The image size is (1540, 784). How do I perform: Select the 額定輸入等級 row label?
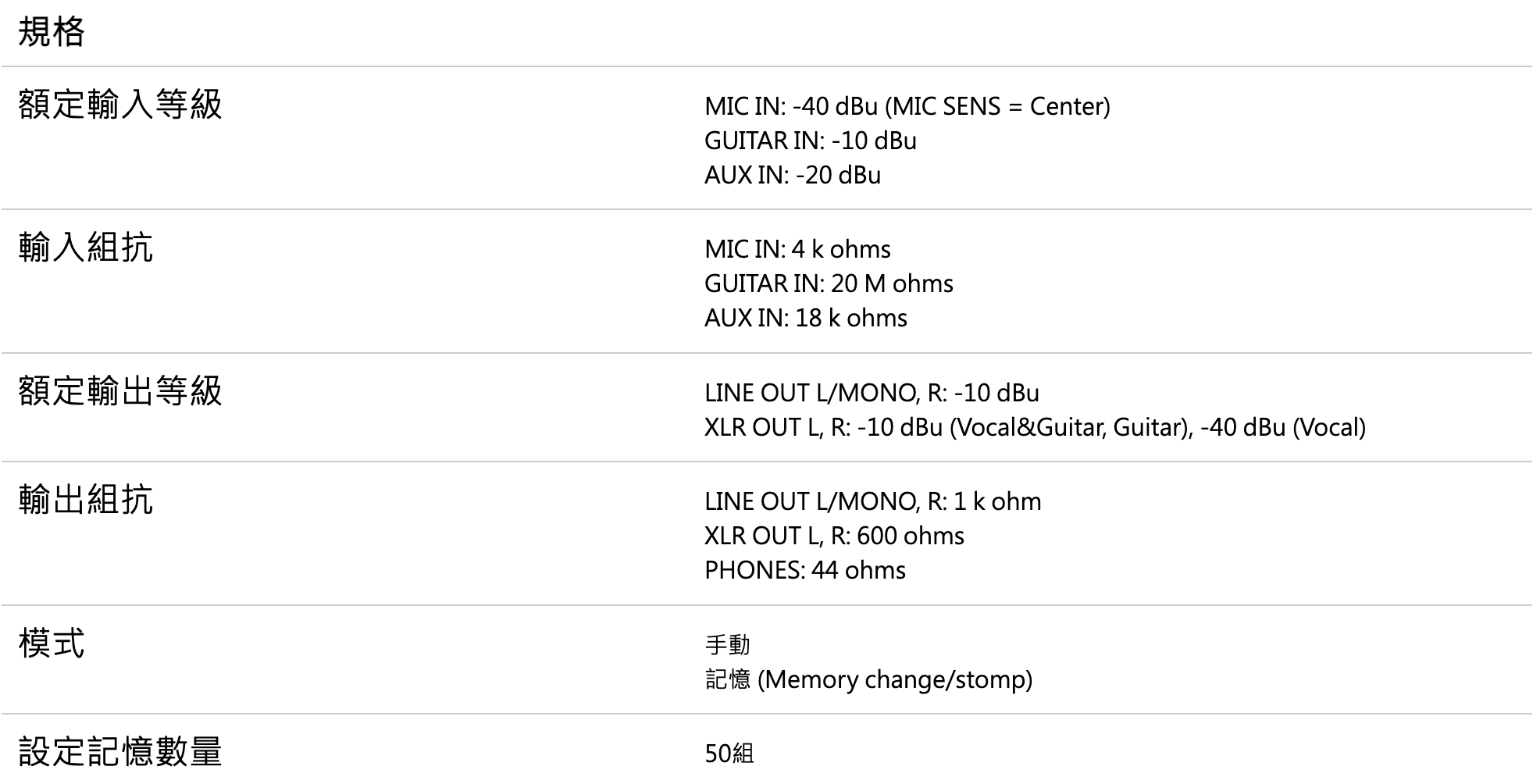tap(120, 104)
